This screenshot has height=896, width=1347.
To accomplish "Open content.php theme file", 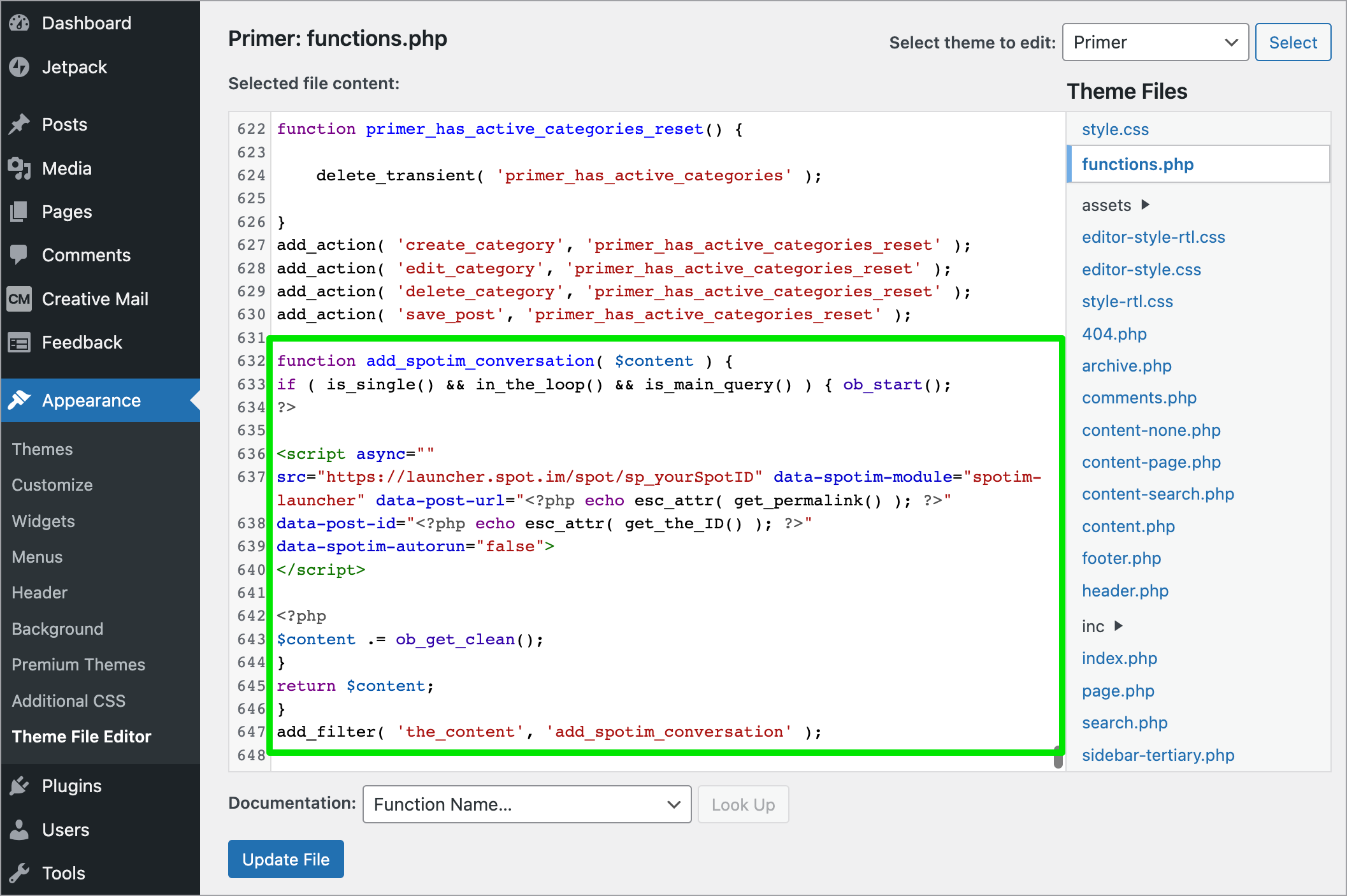I will click(x=1128, y=526).
